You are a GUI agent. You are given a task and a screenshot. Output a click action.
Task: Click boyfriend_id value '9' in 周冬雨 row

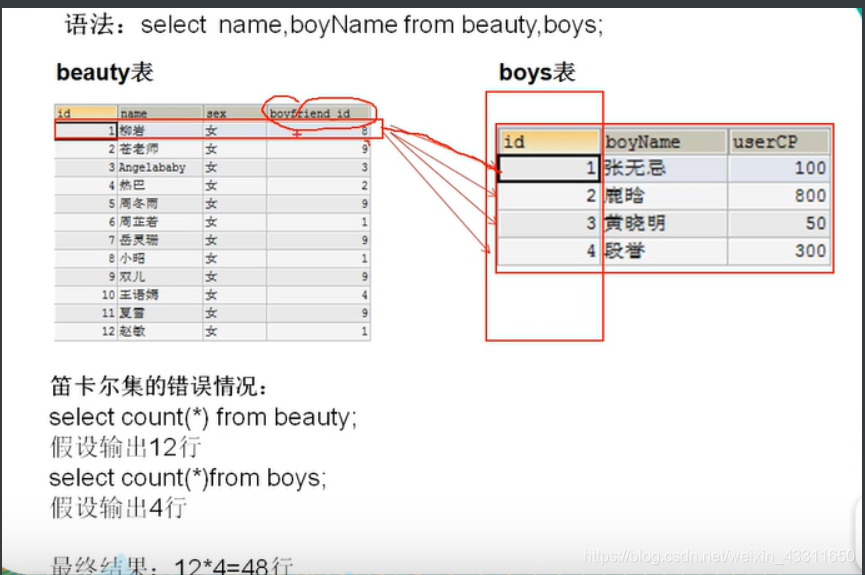coord(318,204)
